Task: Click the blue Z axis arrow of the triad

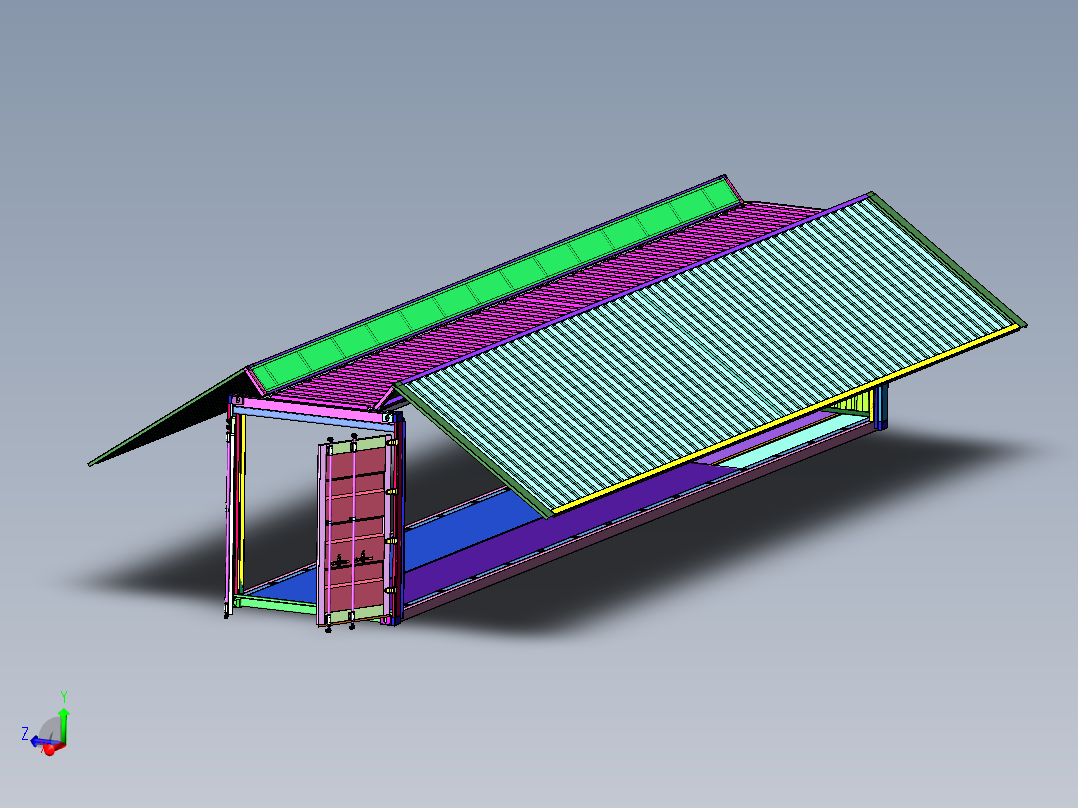Action: pyautogui.click(x=39, y=742)
